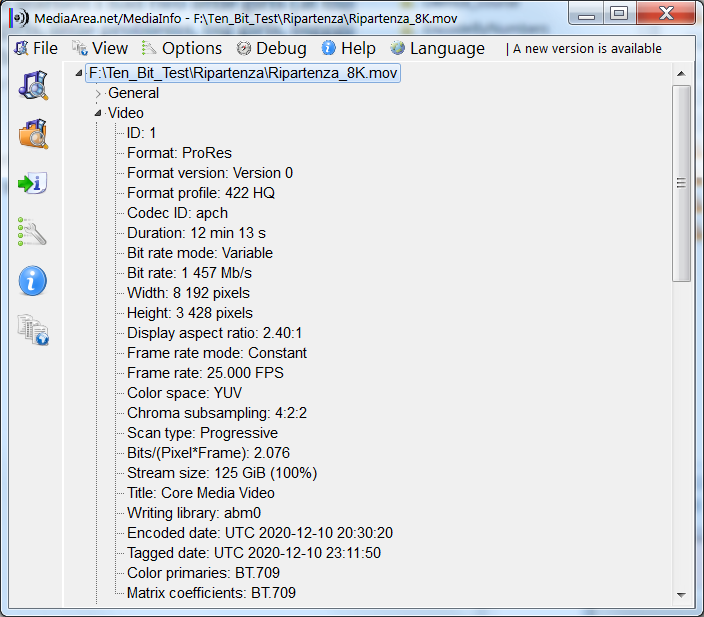Select 'Encoded date: UTC 2020-12-10 20:30:20' row
Viewport: 704px width, 617px height.
260,533
